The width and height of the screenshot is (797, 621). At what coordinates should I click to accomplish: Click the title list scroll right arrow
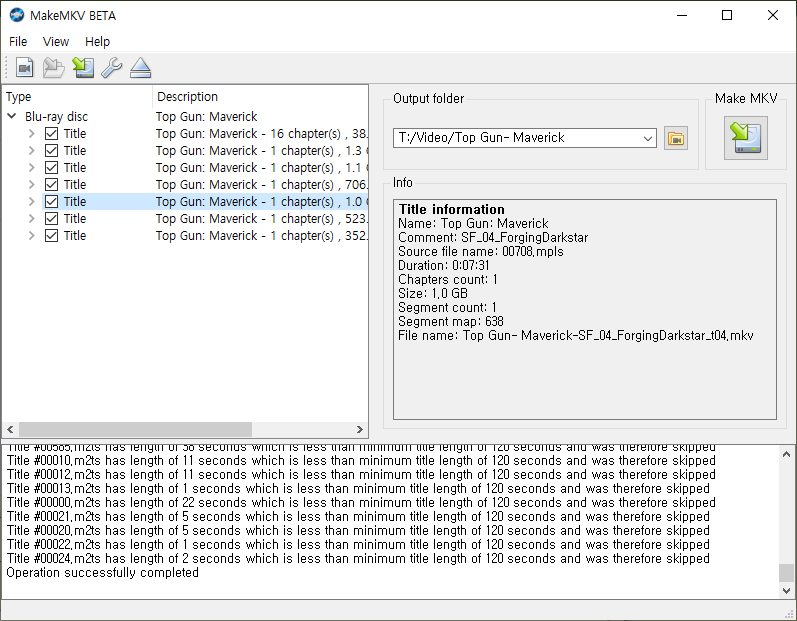tap(359, 429)
